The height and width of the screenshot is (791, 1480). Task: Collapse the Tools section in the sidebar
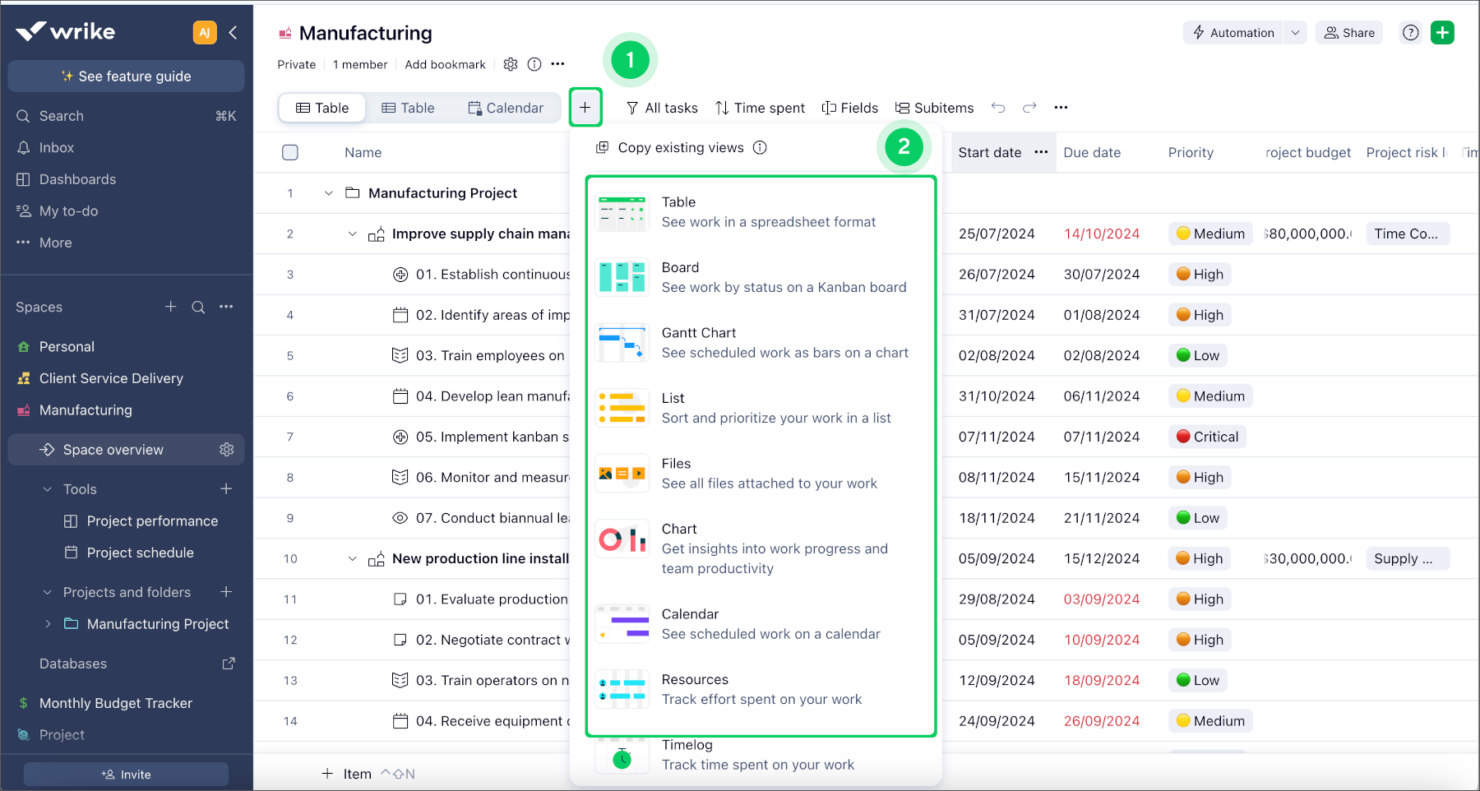coord(45,489)
